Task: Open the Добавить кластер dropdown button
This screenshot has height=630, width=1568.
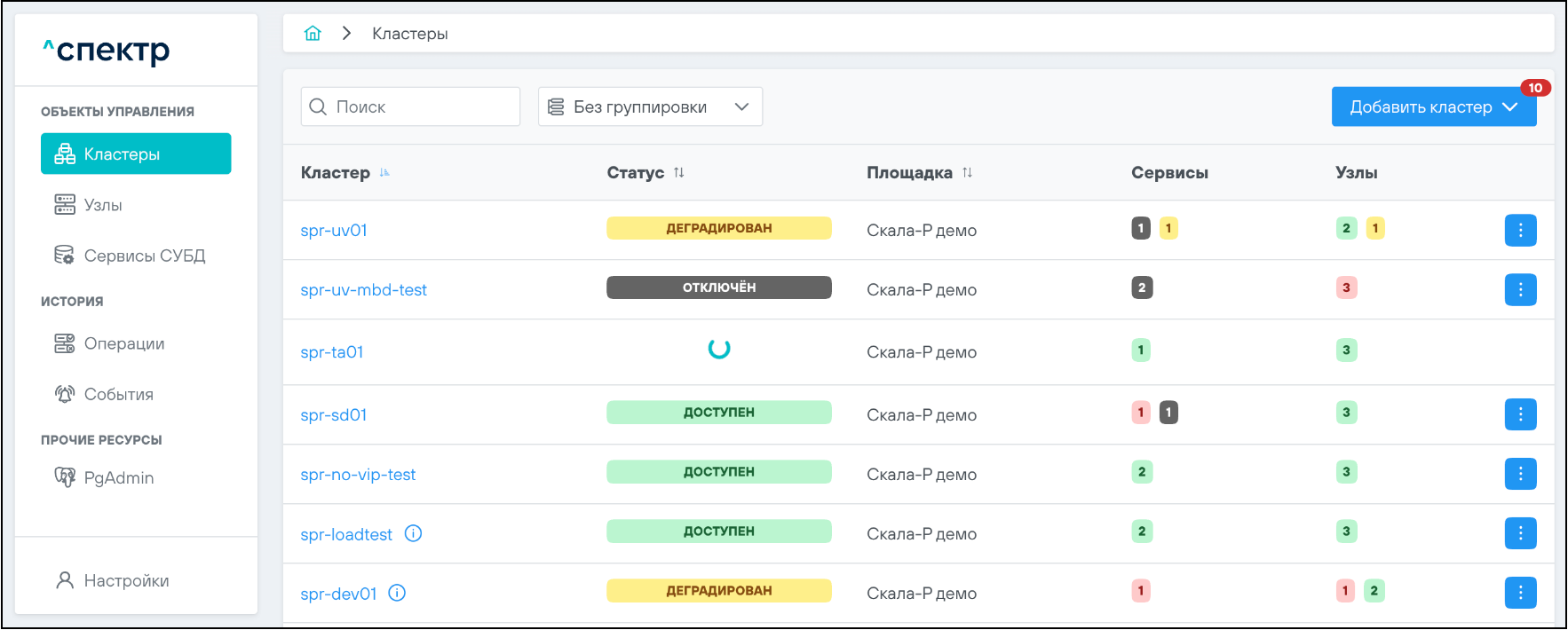Action: point(1433,107)
